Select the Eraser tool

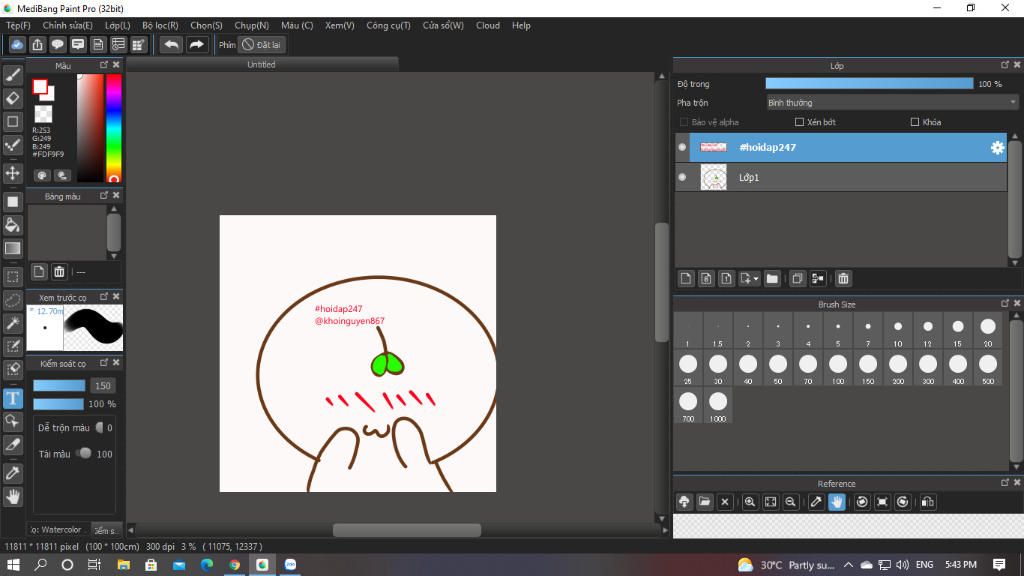coord(12,99)
